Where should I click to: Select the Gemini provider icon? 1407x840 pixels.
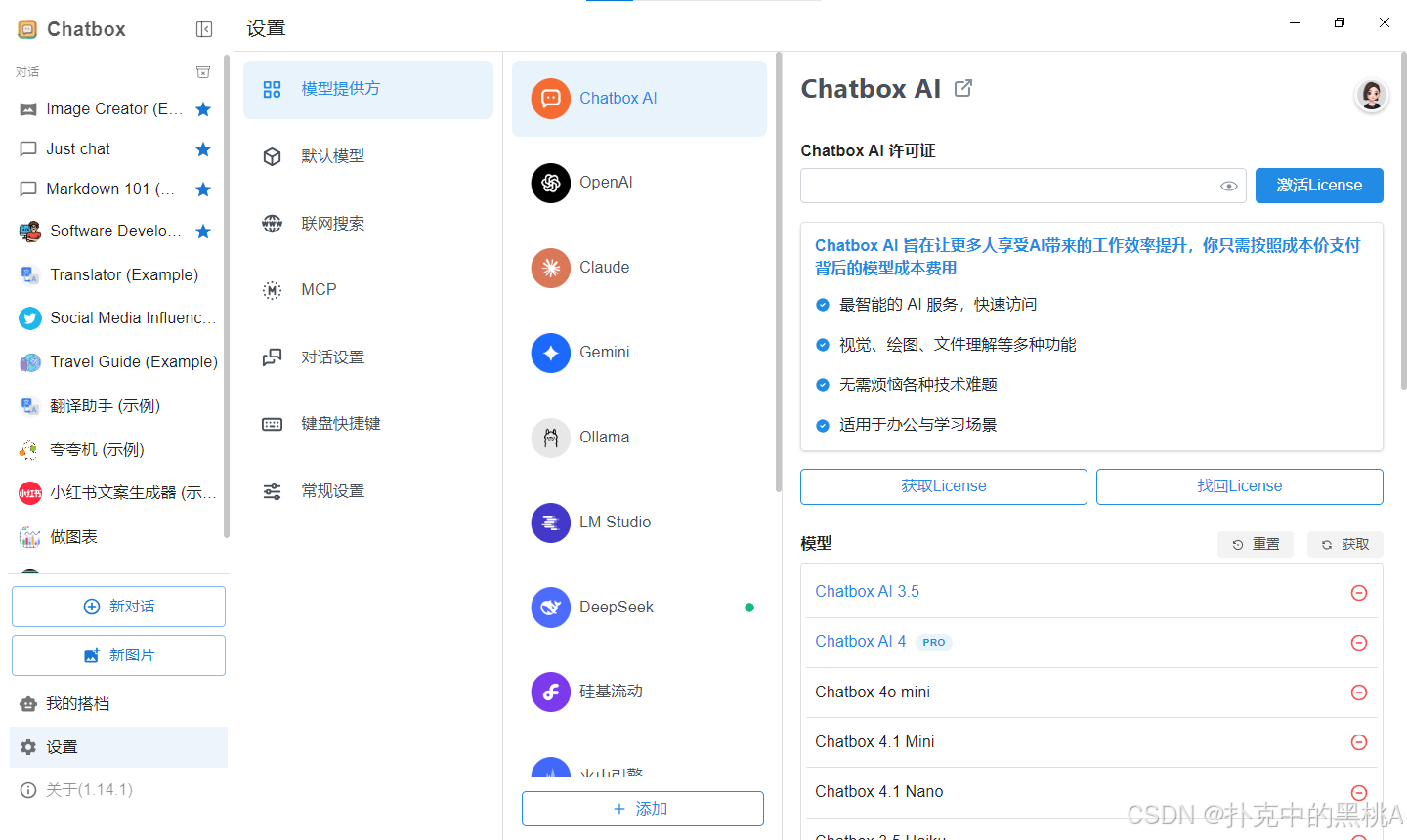click(551, 353)
